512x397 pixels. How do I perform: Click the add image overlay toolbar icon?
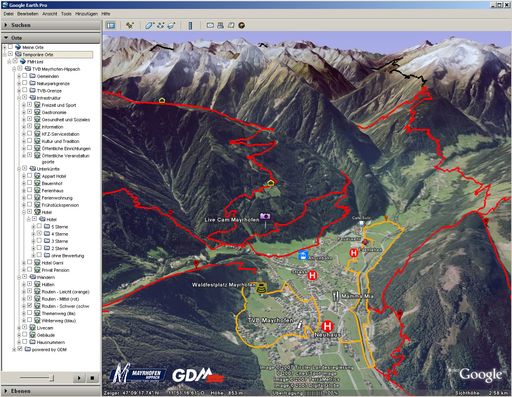[171, 25]
